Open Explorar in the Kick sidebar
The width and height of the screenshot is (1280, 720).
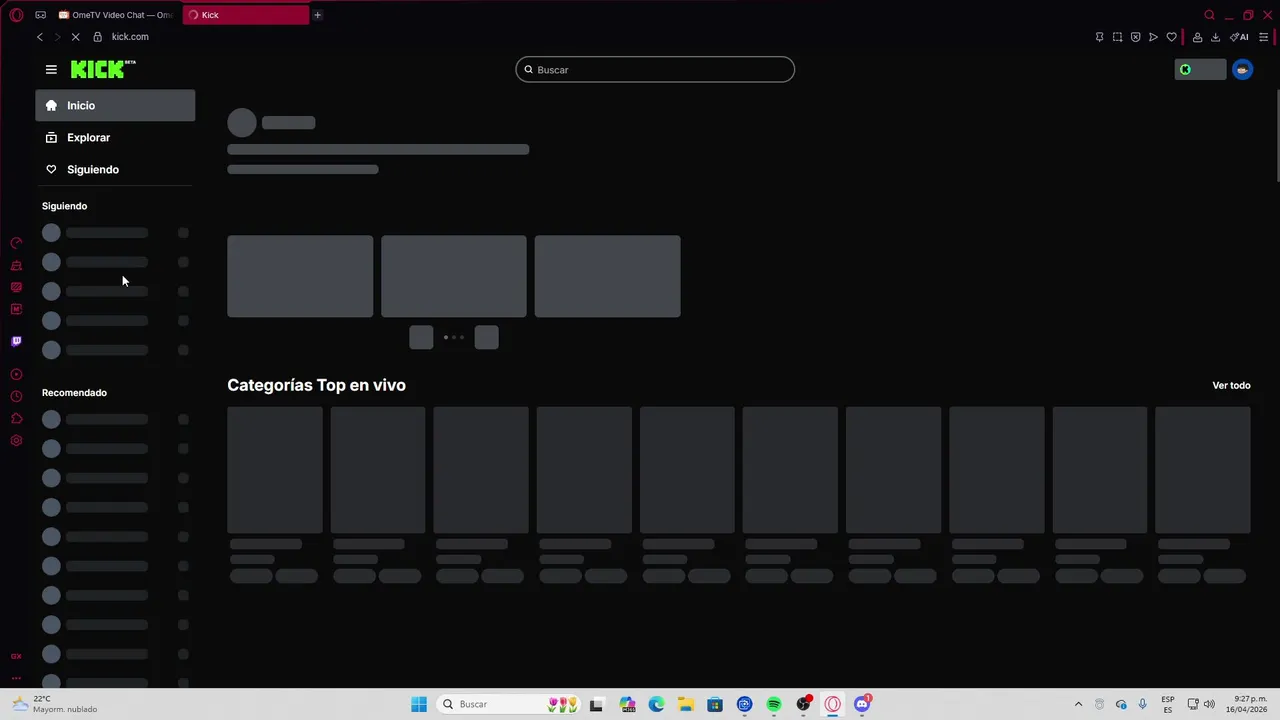coord(115,137)
